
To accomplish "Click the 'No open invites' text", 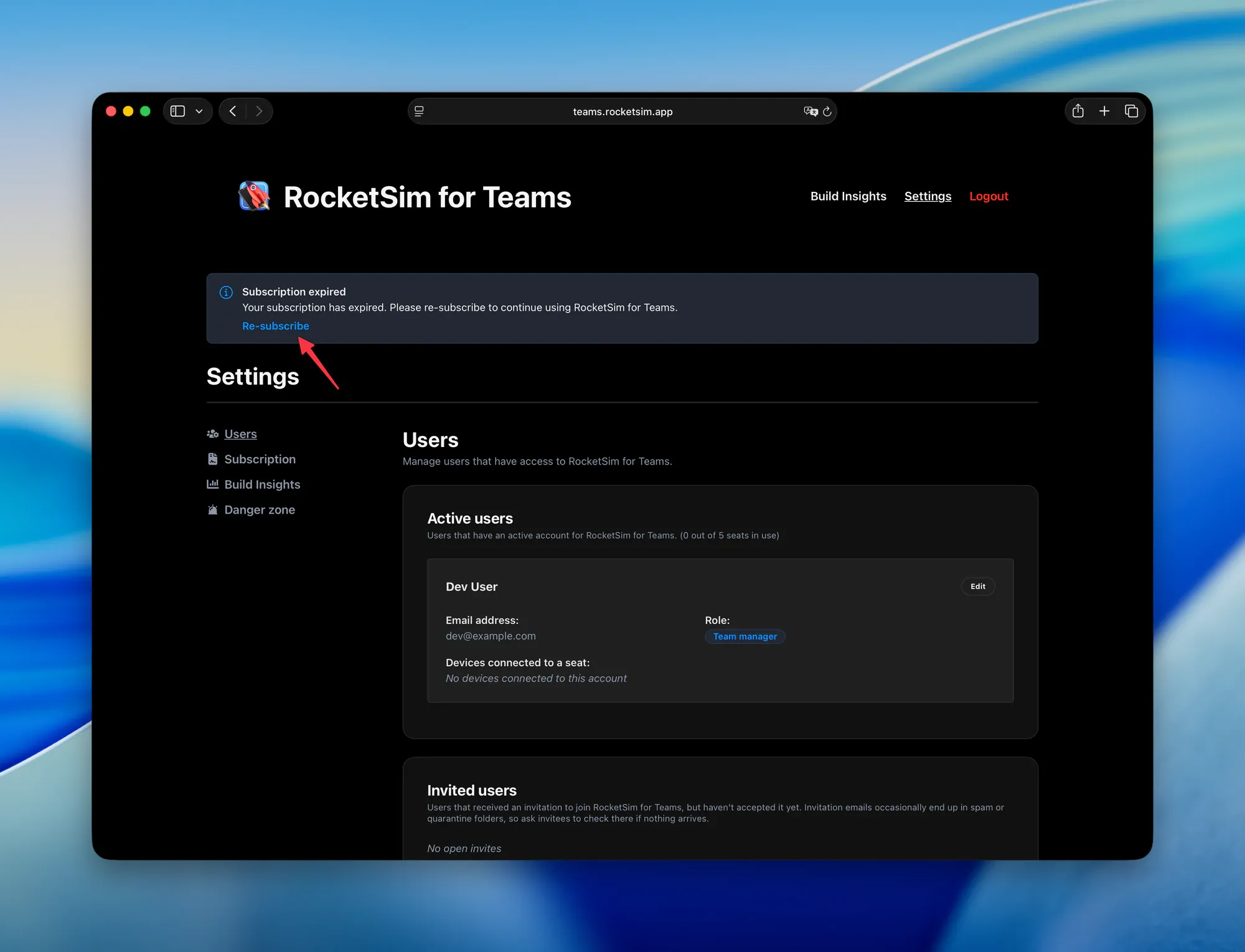I will 464,849.
